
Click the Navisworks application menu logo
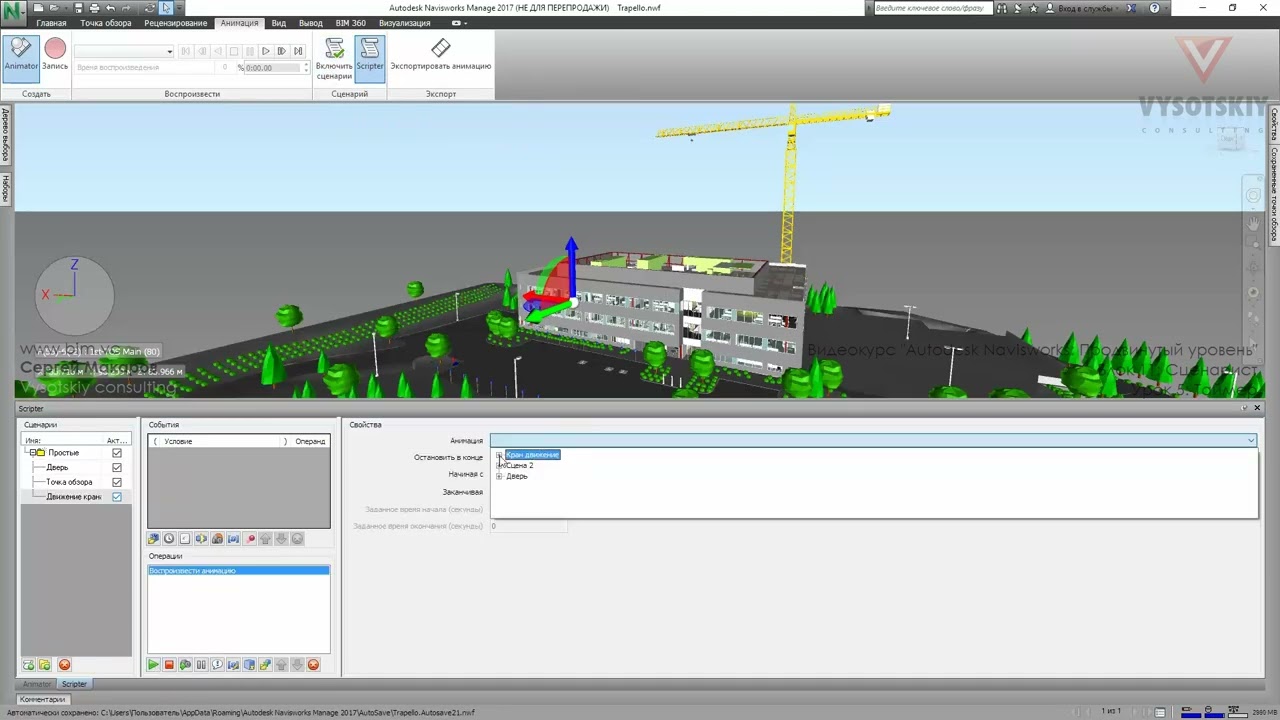(x=14, y=14)
